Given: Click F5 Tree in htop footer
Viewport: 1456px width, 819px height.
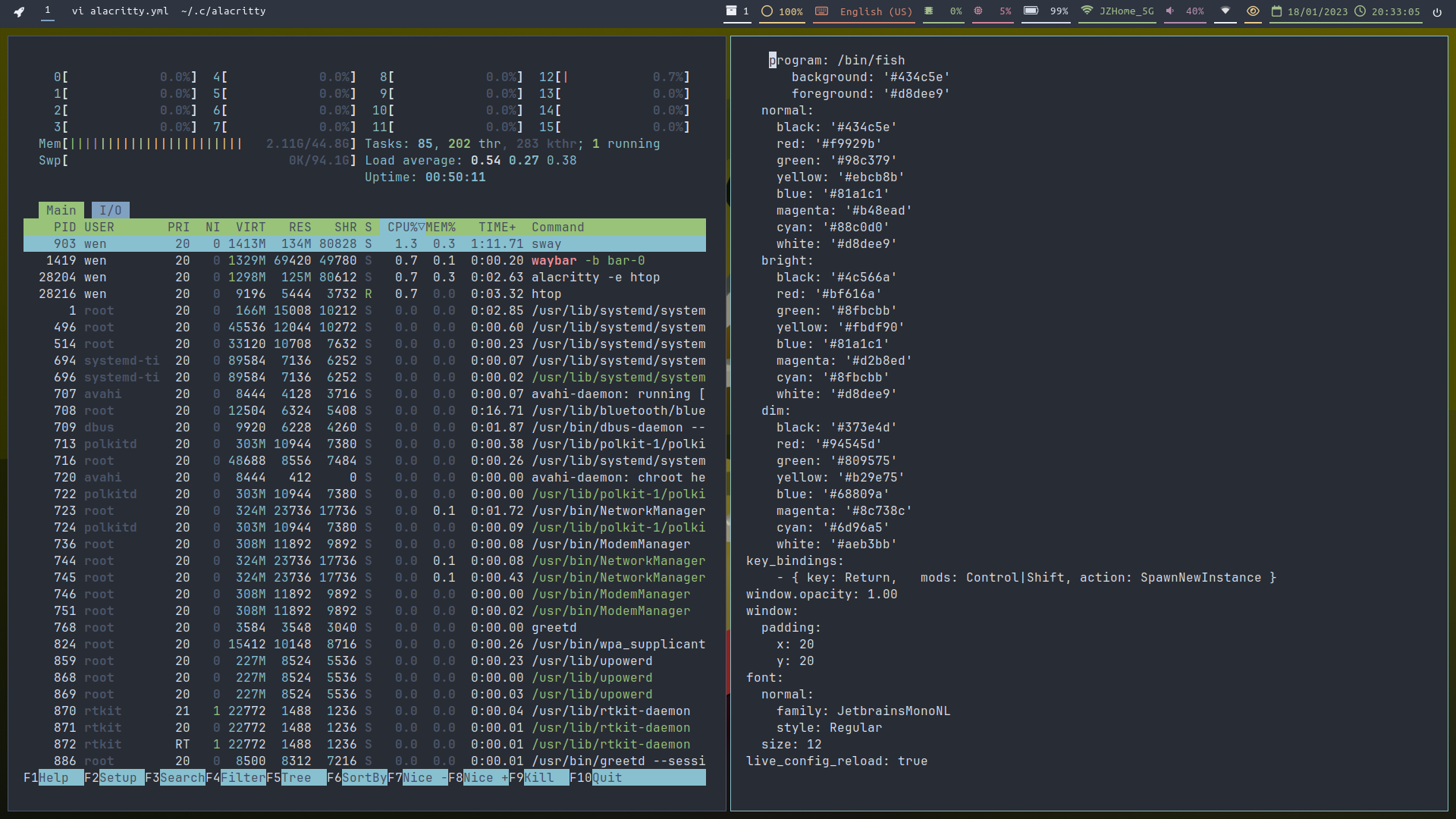Looking at the screenshot, I should 297,777.
